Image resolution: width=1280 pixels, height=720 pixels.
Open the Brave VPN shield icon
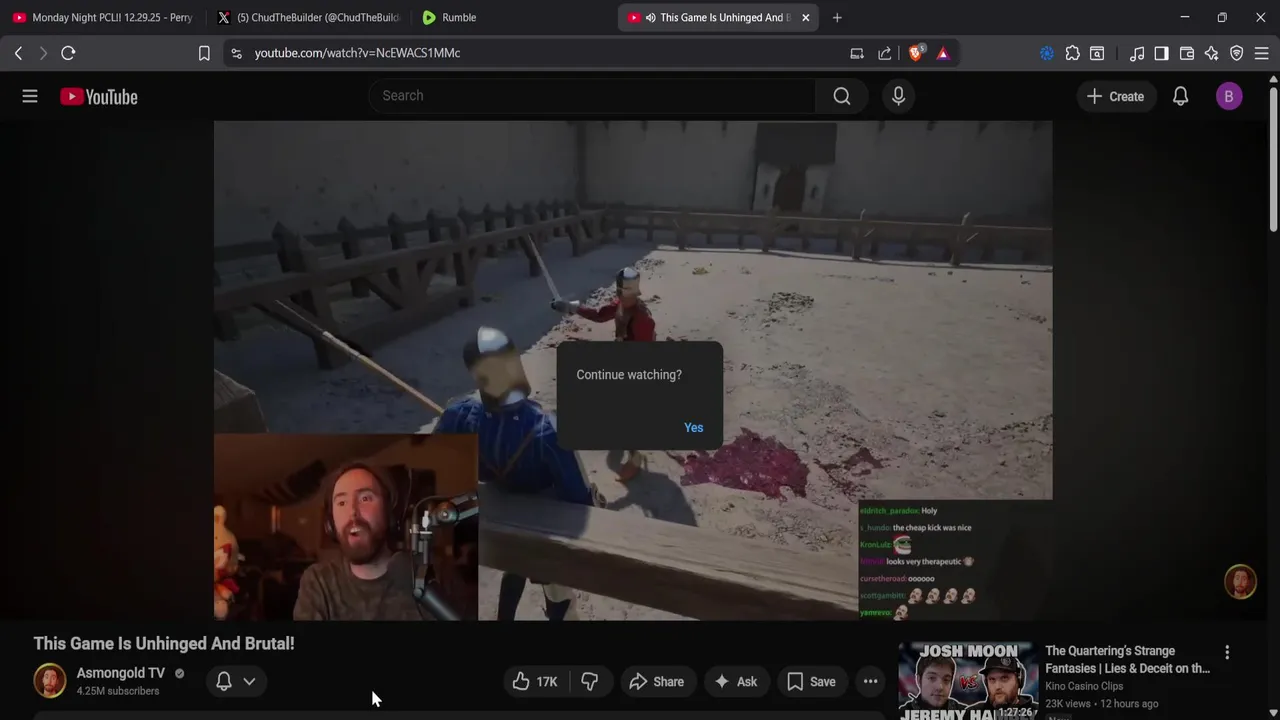pos(1237,53)
